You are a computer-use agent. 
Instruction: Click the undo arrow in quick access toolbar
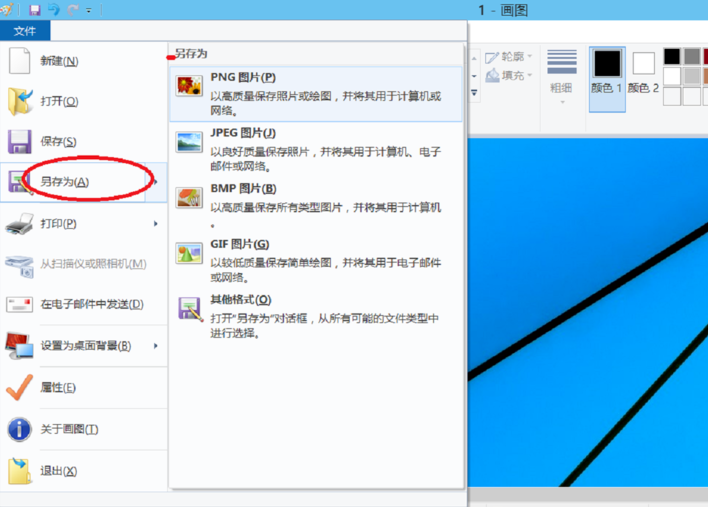[54, 9]
